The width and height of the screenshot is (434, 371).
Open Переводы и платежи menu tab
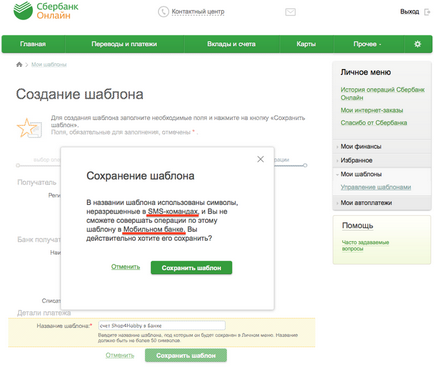124,44
